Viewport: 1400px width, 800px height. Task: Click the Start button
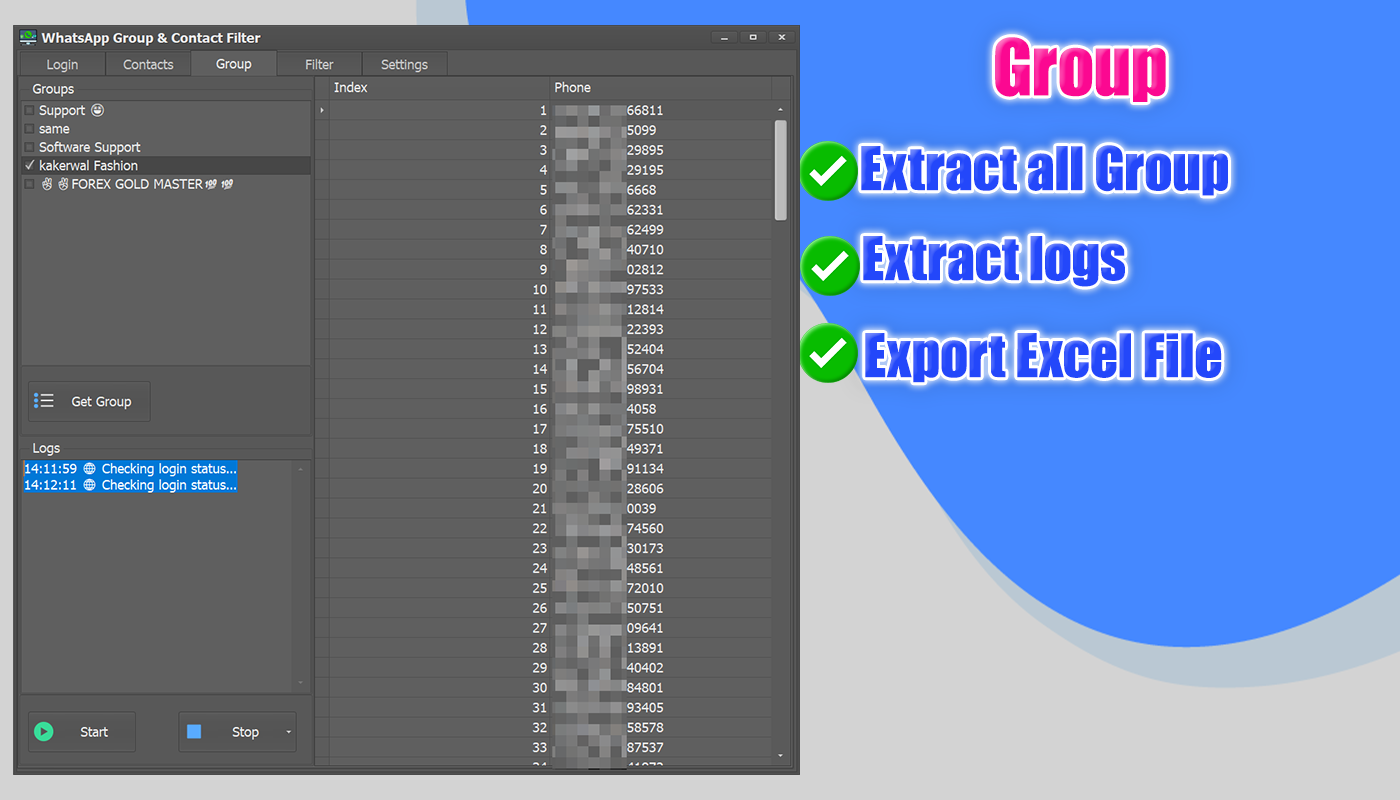point(81,732)
